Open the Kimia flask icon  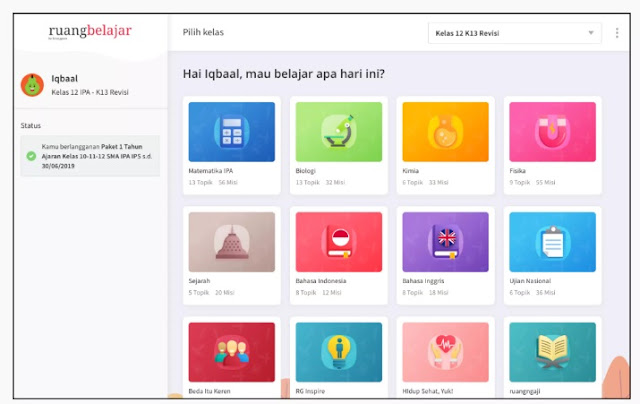pyautogui.click(x=445, y=132)
